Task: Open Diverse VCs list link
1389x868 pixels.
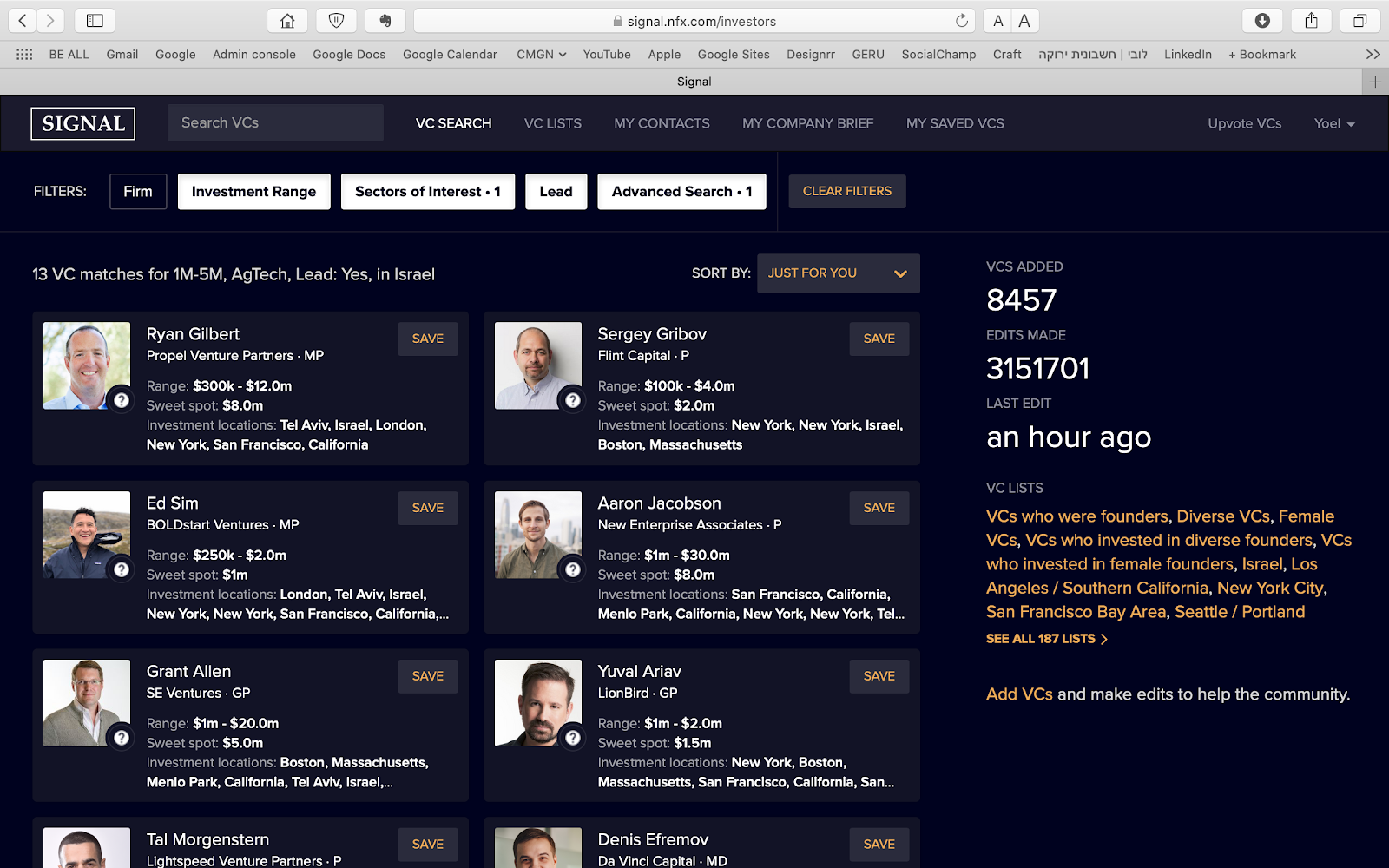Action: (x=1223, y=516)
